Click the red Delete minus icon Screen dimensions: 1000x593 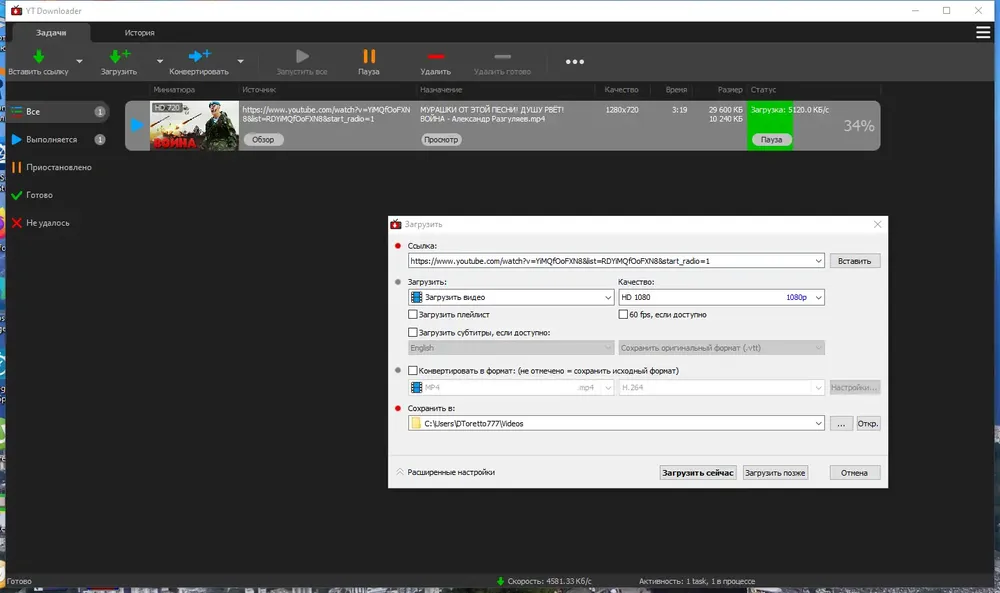click(436, 56)
